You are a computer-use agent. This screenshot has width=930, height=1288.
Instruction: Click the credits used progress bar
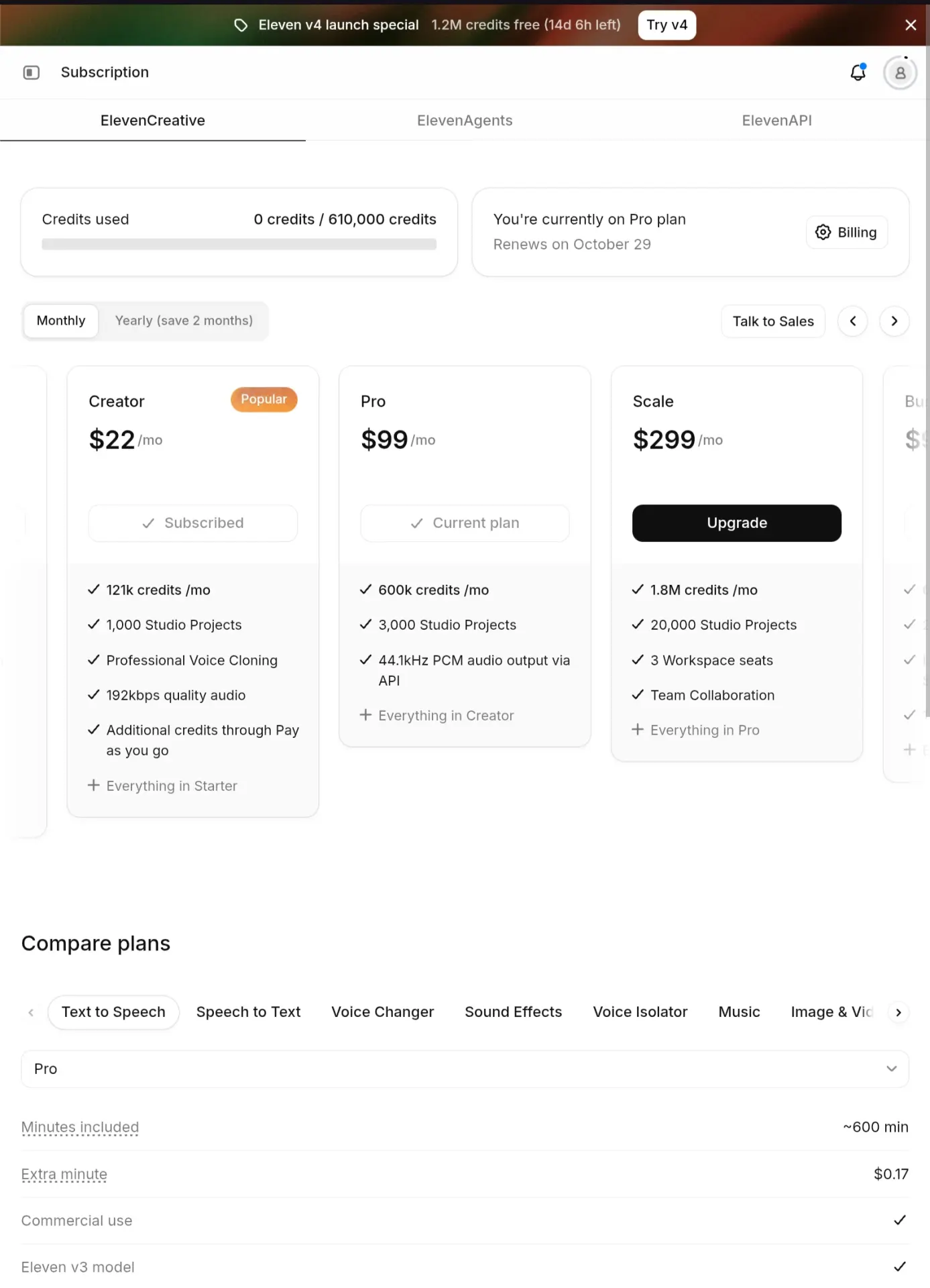(239, 245)
